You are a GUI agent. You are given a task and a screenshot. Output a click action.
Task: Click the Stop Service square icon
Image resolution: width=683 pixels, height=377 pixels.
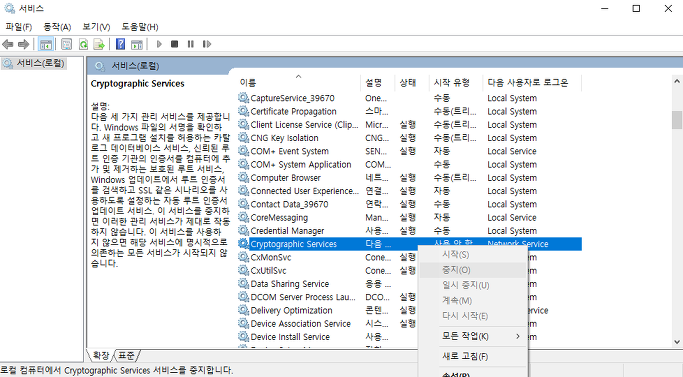pyautogui.click(x=175, y=44)
